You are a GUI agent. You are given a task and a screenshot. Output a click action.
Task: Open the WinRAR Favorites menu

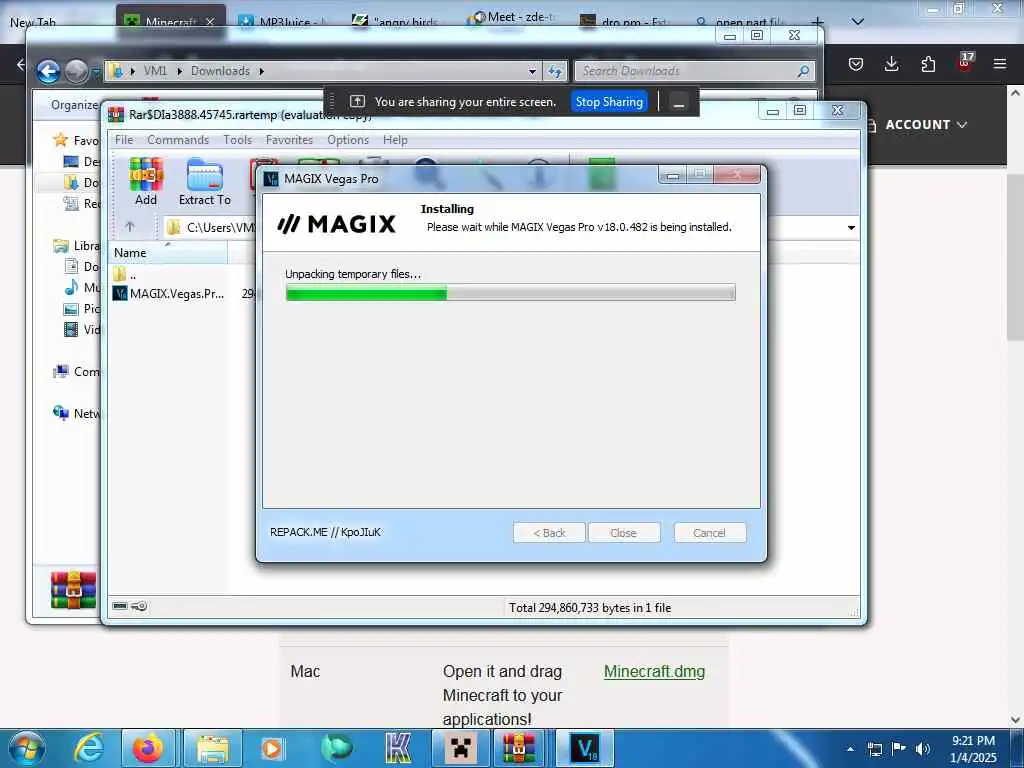click(289, 140)
